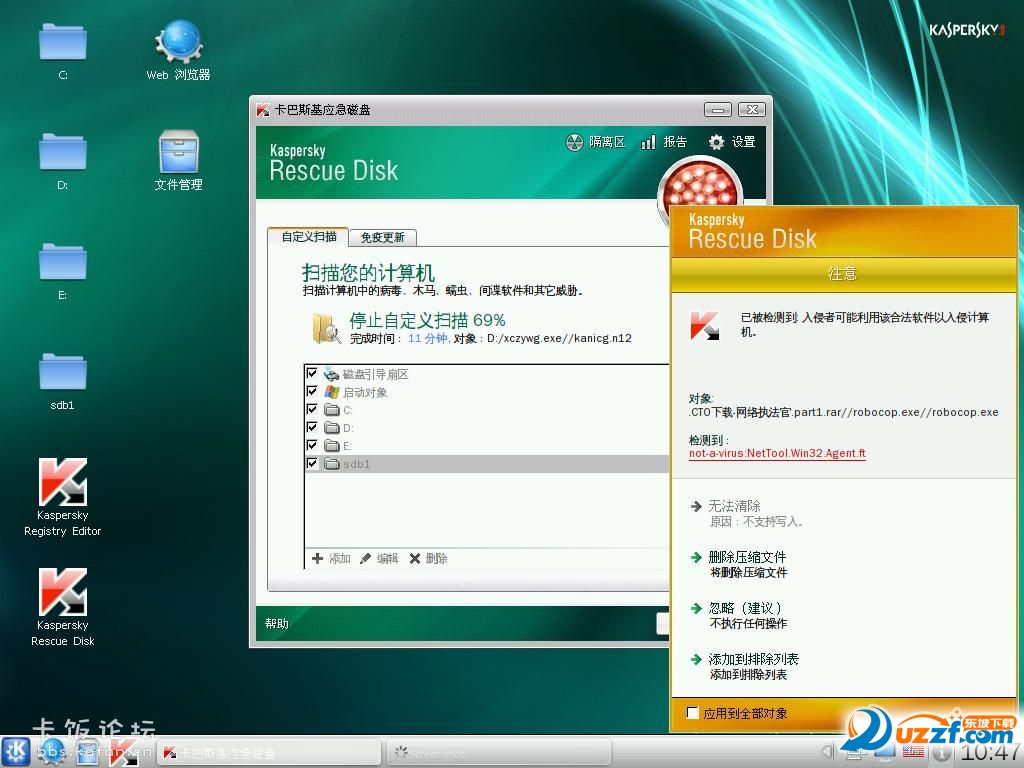Image resolution: width=1024 pixels, height=768 pixels.
Task: Open 报告 reports in Rescue Disk header
Action: (664, 142)
